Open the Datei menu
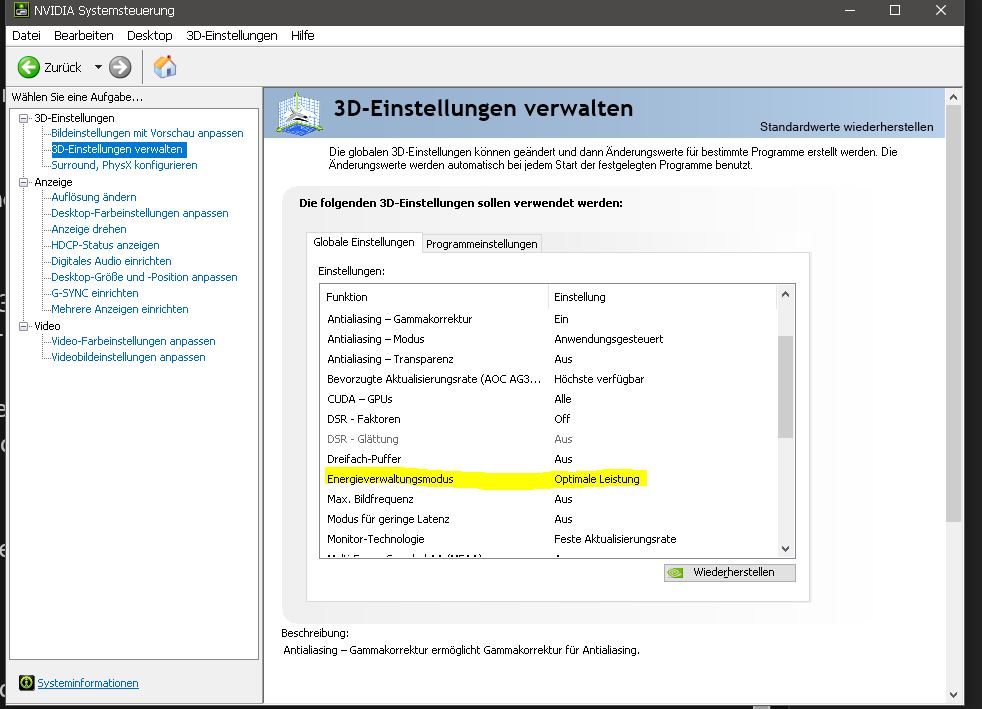 (x=26, y=36)
